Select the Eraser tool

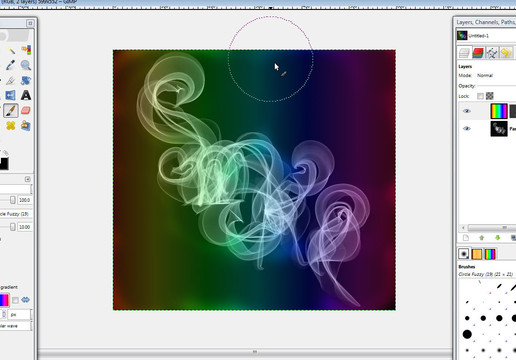[26, 110]
